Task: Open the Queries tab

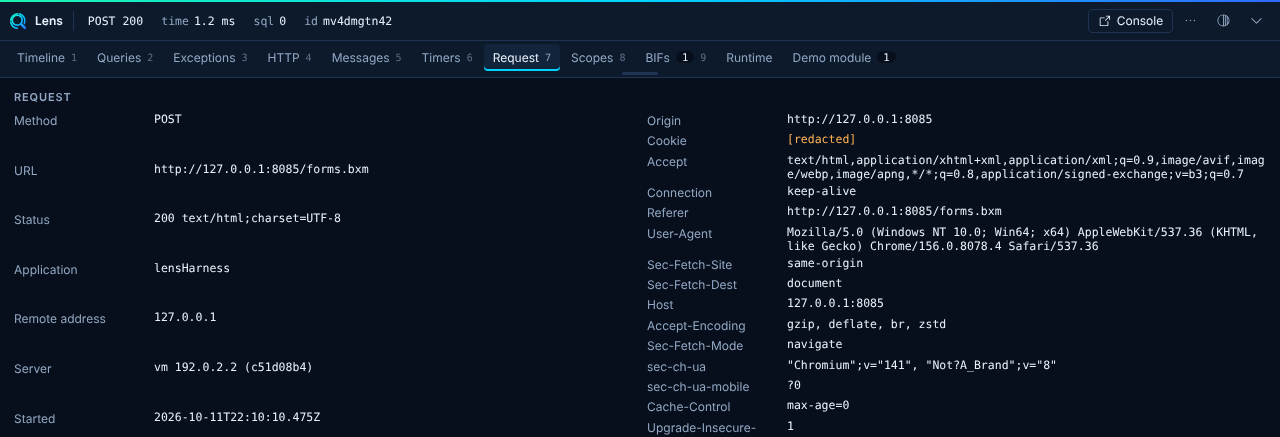Action: coord(125,58)
